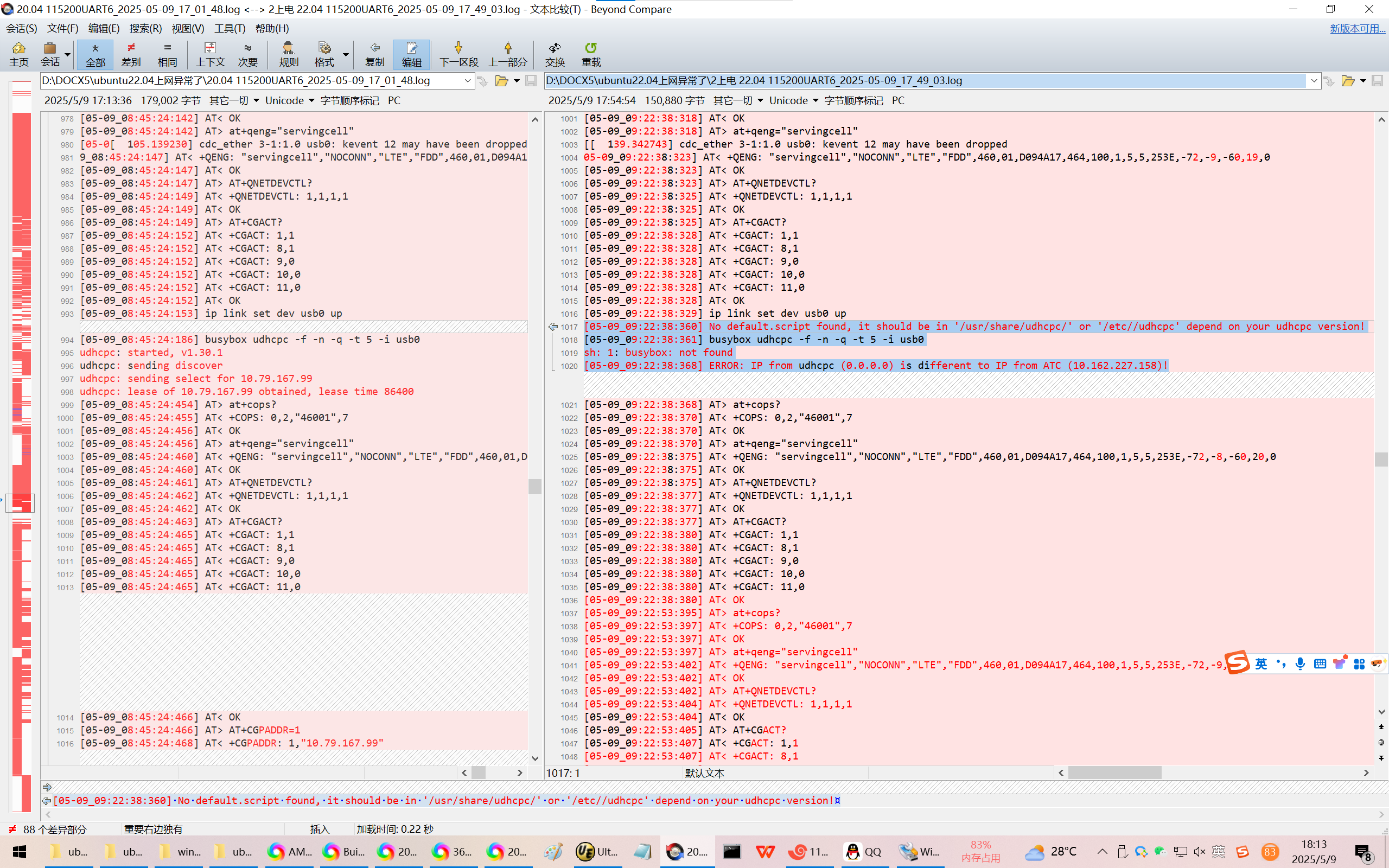Go to Previous Section (上一部分)
The width and height of the screenshot is (1389, 868).
point(507,54)
